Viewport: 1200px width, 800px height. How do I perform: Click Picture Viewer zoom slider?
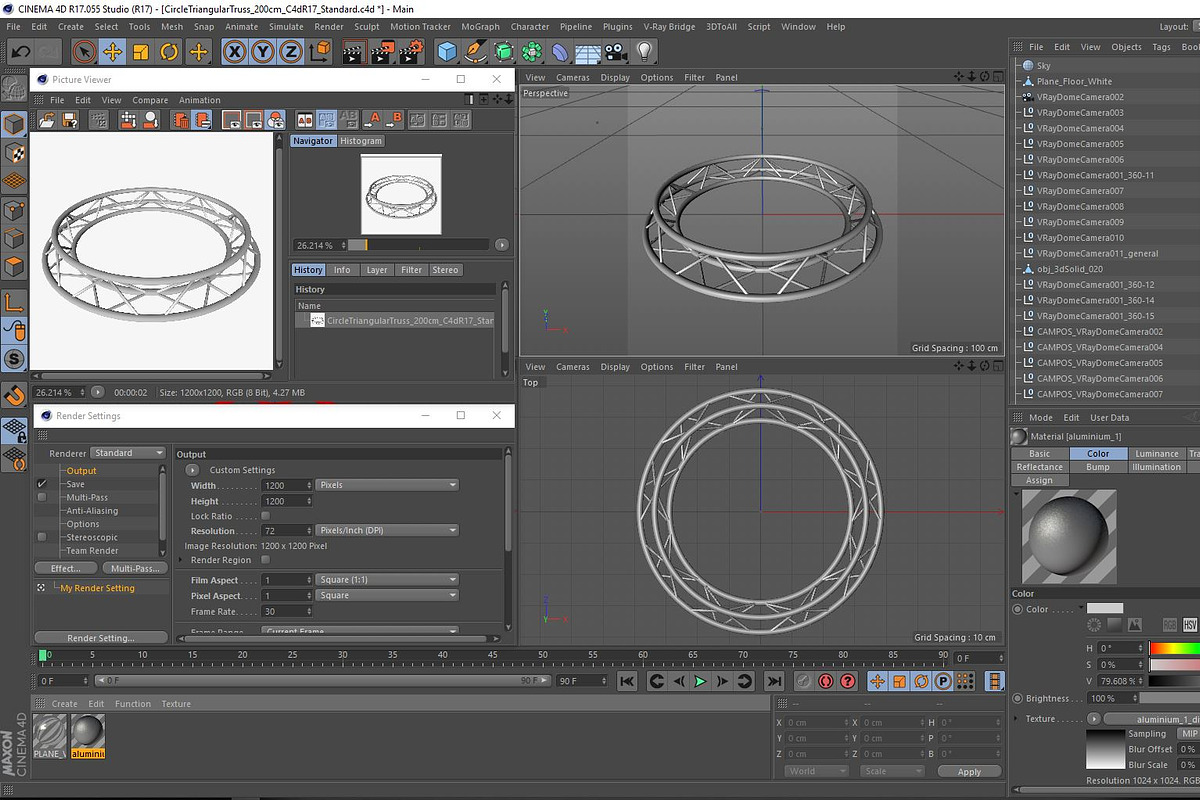pyautogui.click(x=418, y=245)
